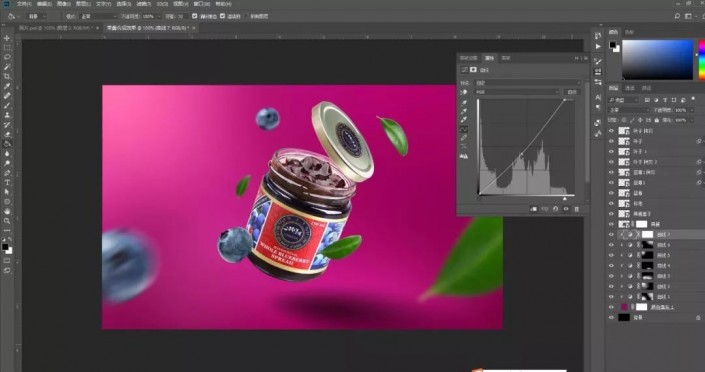Viewport: 705px width, 372px height.
Task: Open the layer blend mode dropdown
Action: [x=629, y=110]
